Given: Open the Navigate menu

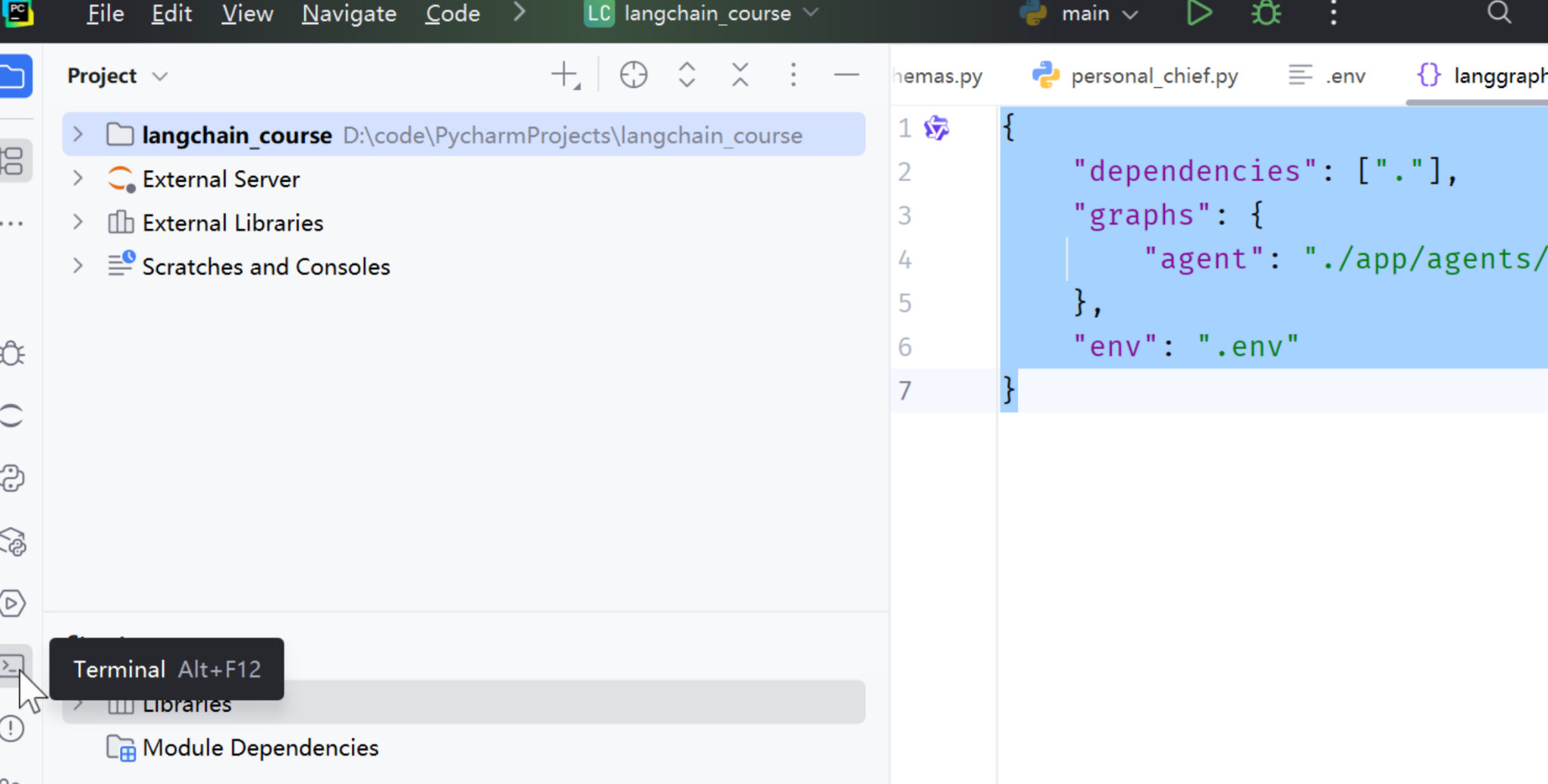Looking at the screenshot, I should (349, 14).
